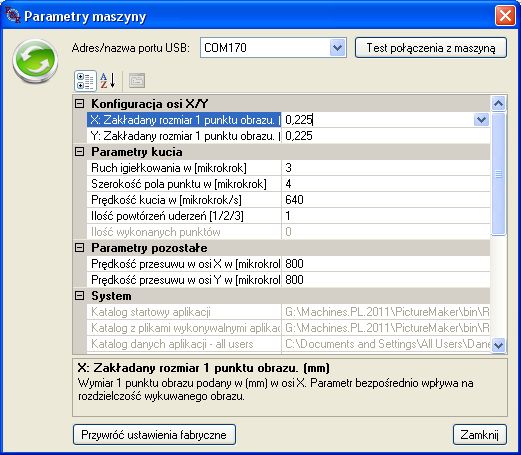Close the Parametry maszyny window
Viewport: 521px width, 455px height.
[505, 16]
